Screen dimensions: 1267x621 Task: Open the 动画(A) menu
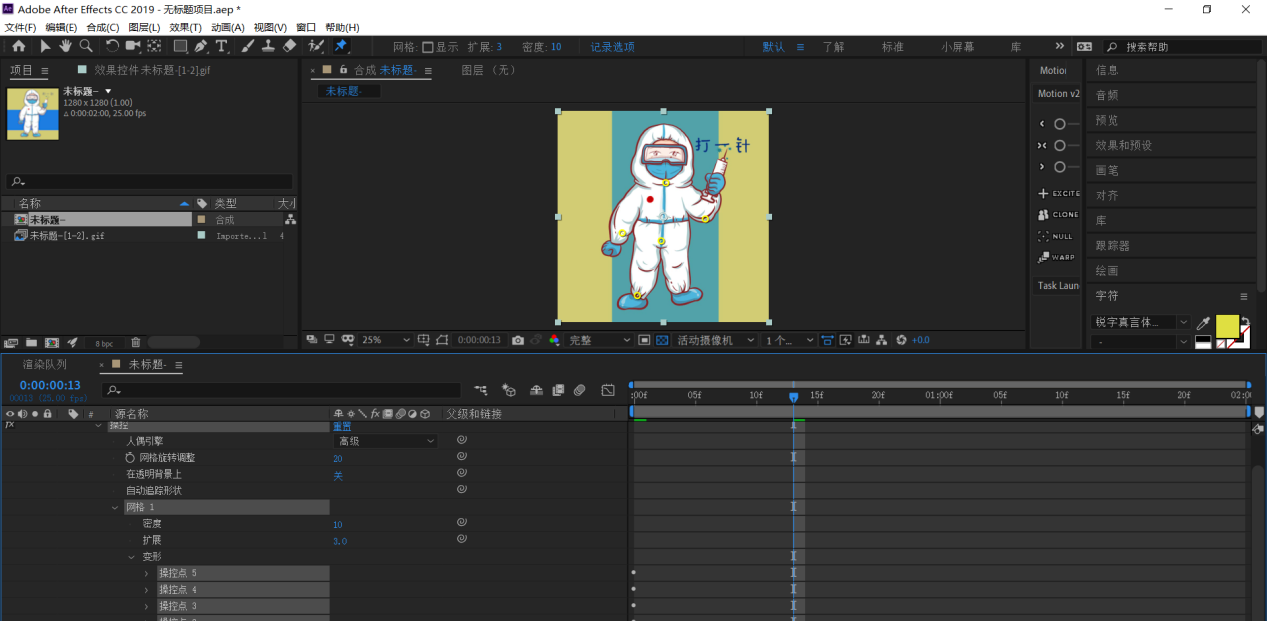(227, 27)
